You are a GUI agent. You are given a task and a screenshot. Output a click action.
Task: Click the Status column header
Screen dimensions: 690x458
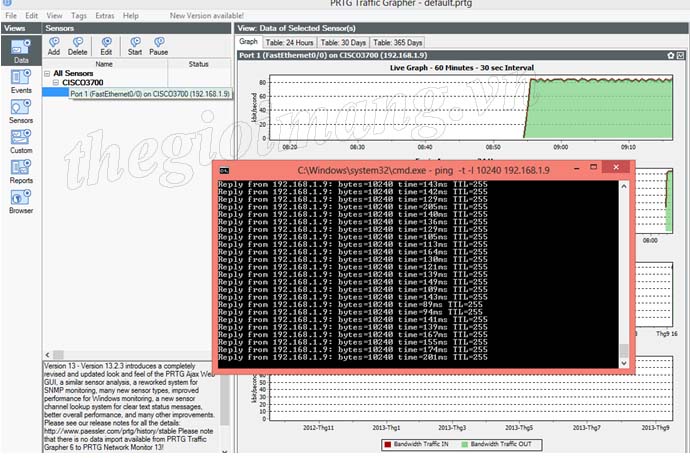pyautogui.click(x=199, y=64)
